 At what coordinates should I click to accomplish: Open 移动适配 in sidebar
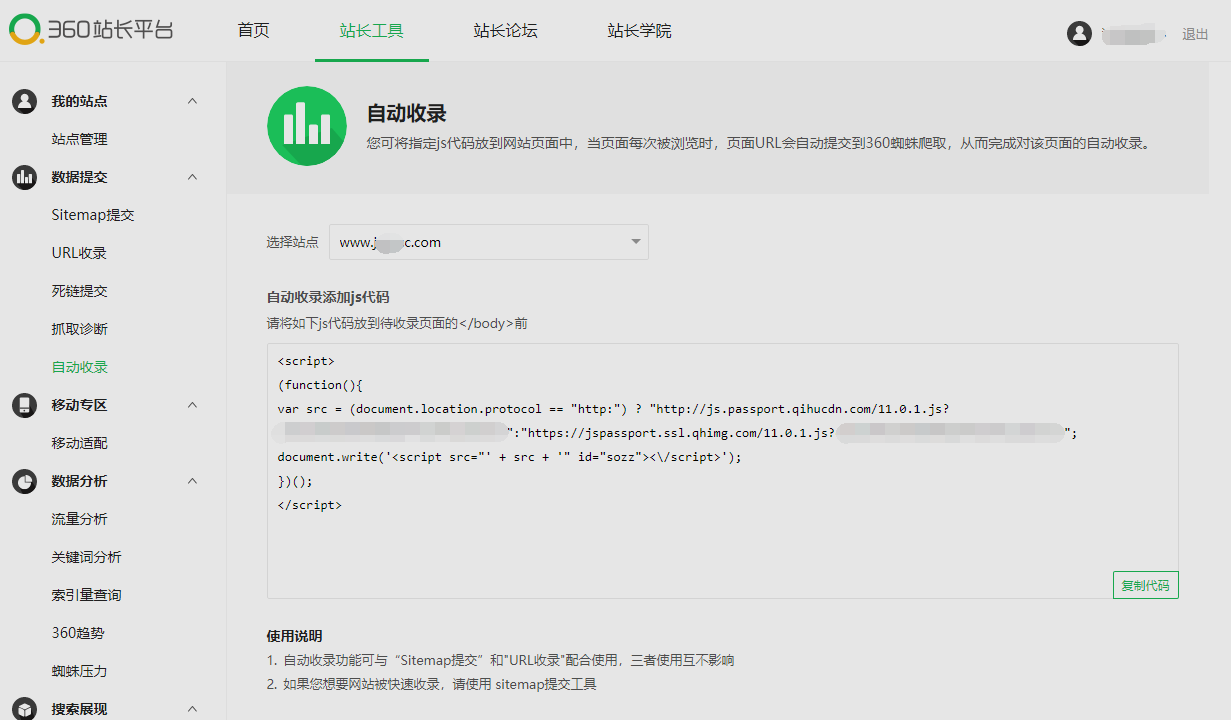[x=80, y=443]
